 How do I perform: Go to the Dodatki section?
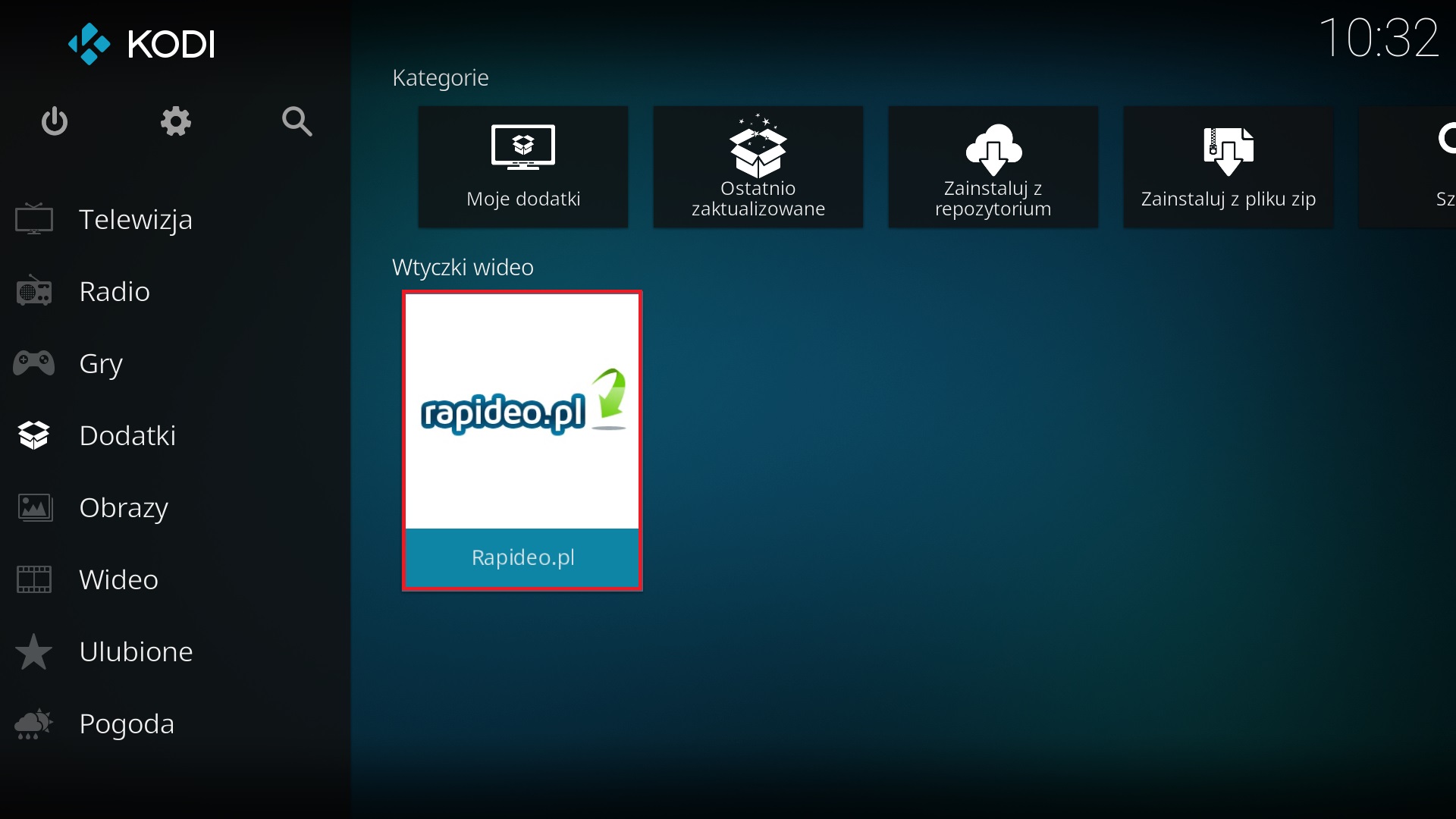coord(127,435)
